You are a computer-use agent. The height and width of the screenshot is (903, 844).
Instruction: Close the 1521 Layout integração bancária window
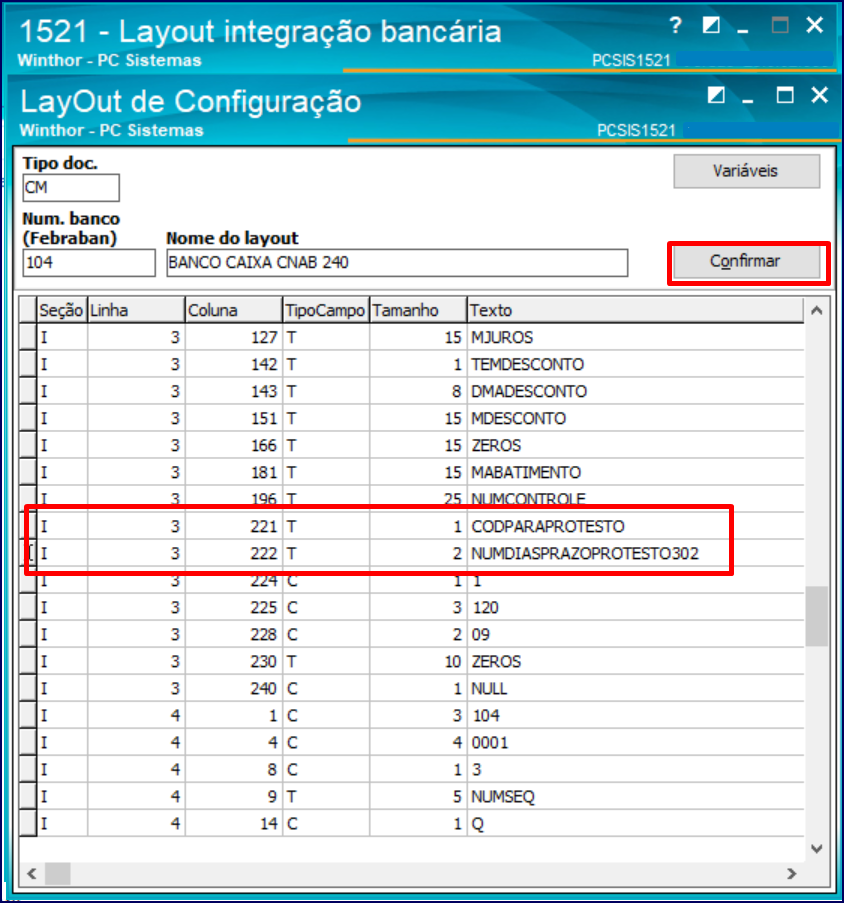(x=815, y=25)
